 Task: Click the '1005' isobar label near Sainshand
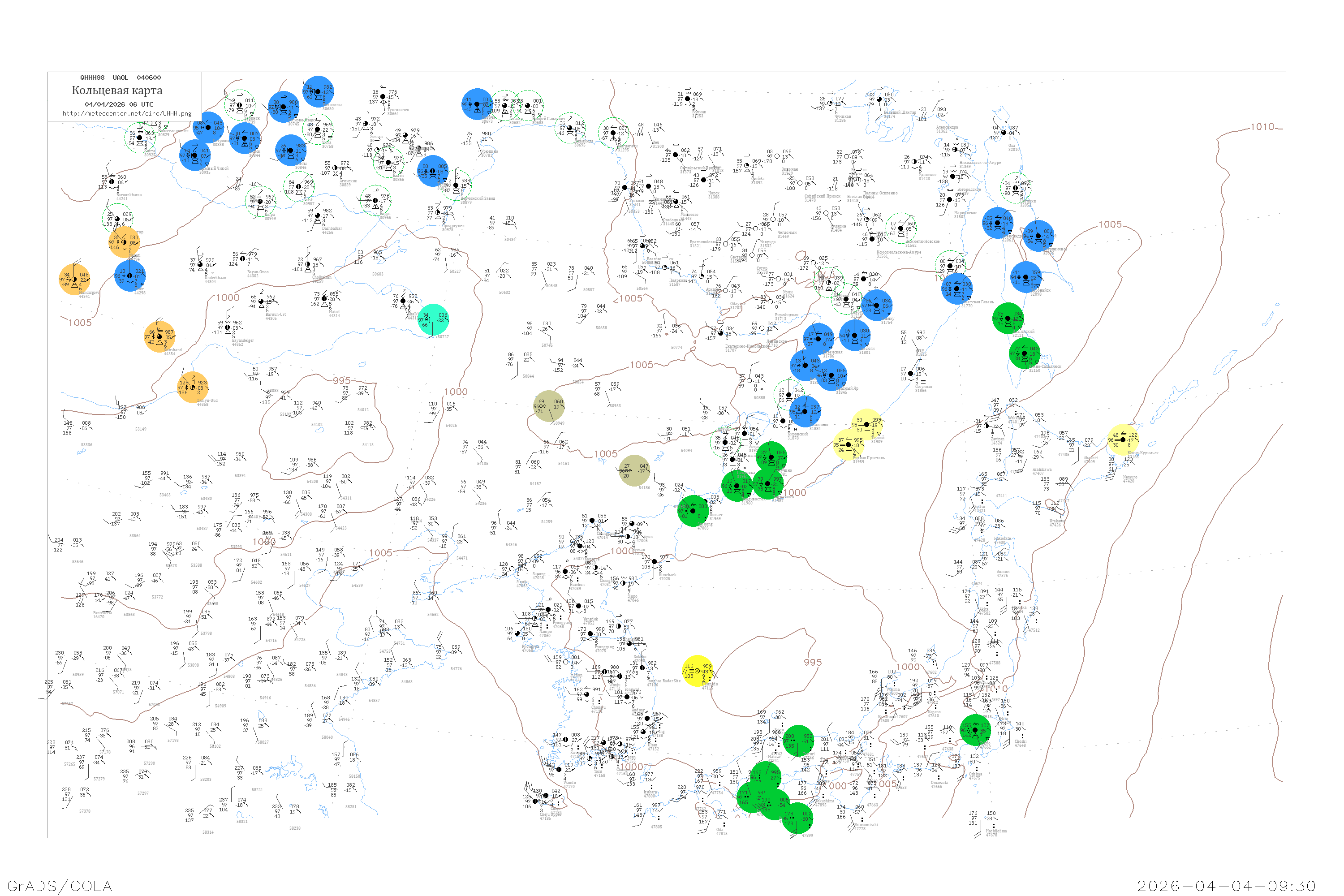pyautogui.click(x=80, y=323)
